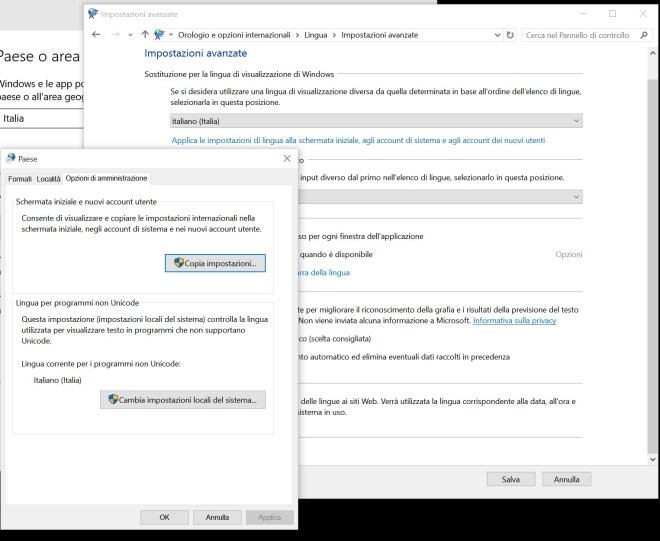Screen dimensions: 660x541
Task: Minimize Impostazioni avanzate window
Action: [583, 14]
